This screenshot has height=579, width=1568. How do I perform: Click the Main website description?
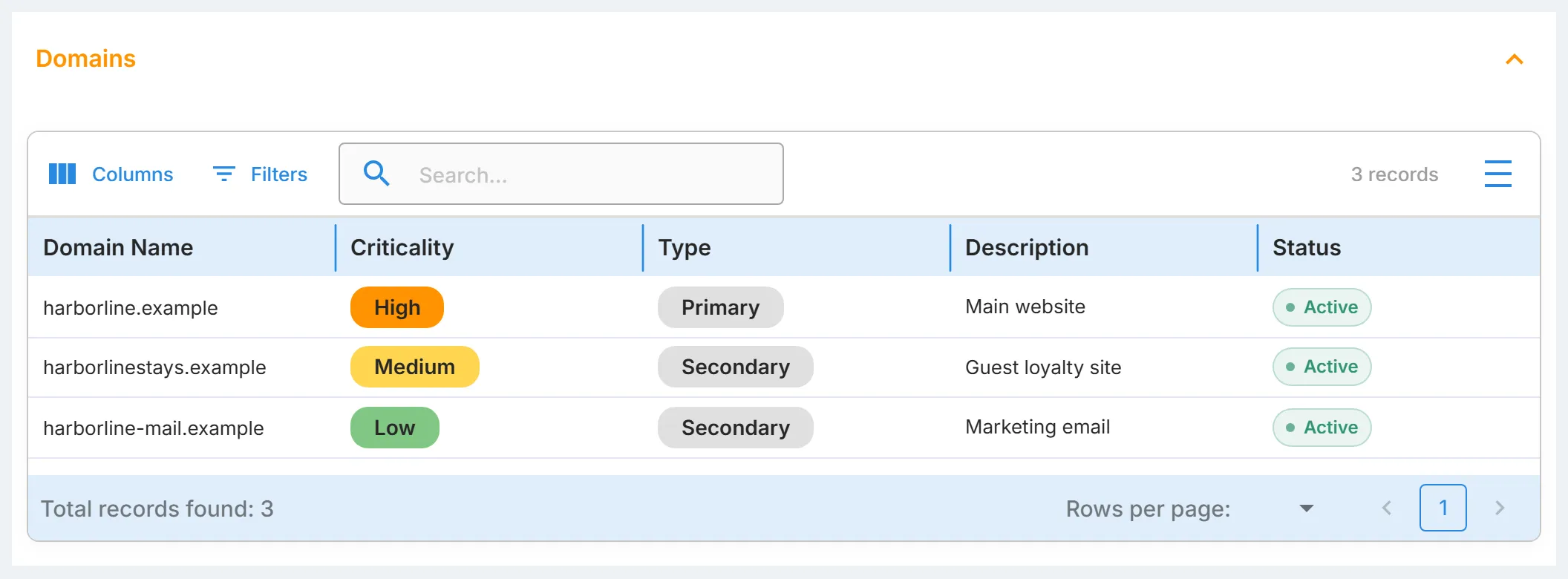click(1025, 307)
